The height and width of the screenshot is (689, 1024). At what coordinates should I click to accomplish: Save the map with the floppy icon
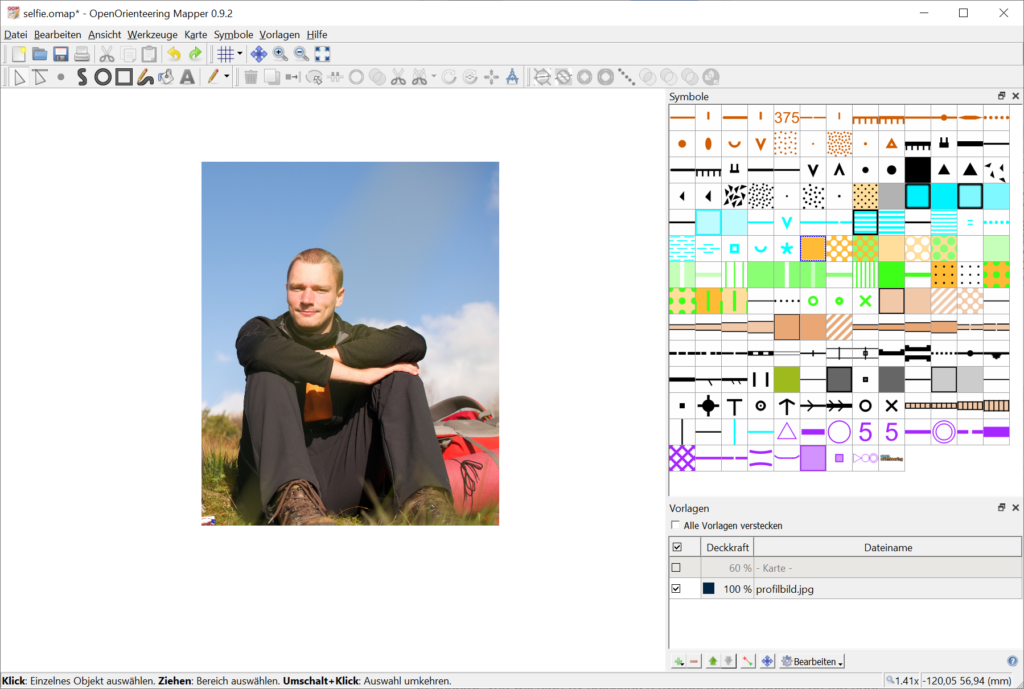pyautogui.click(x=61, y=54)
